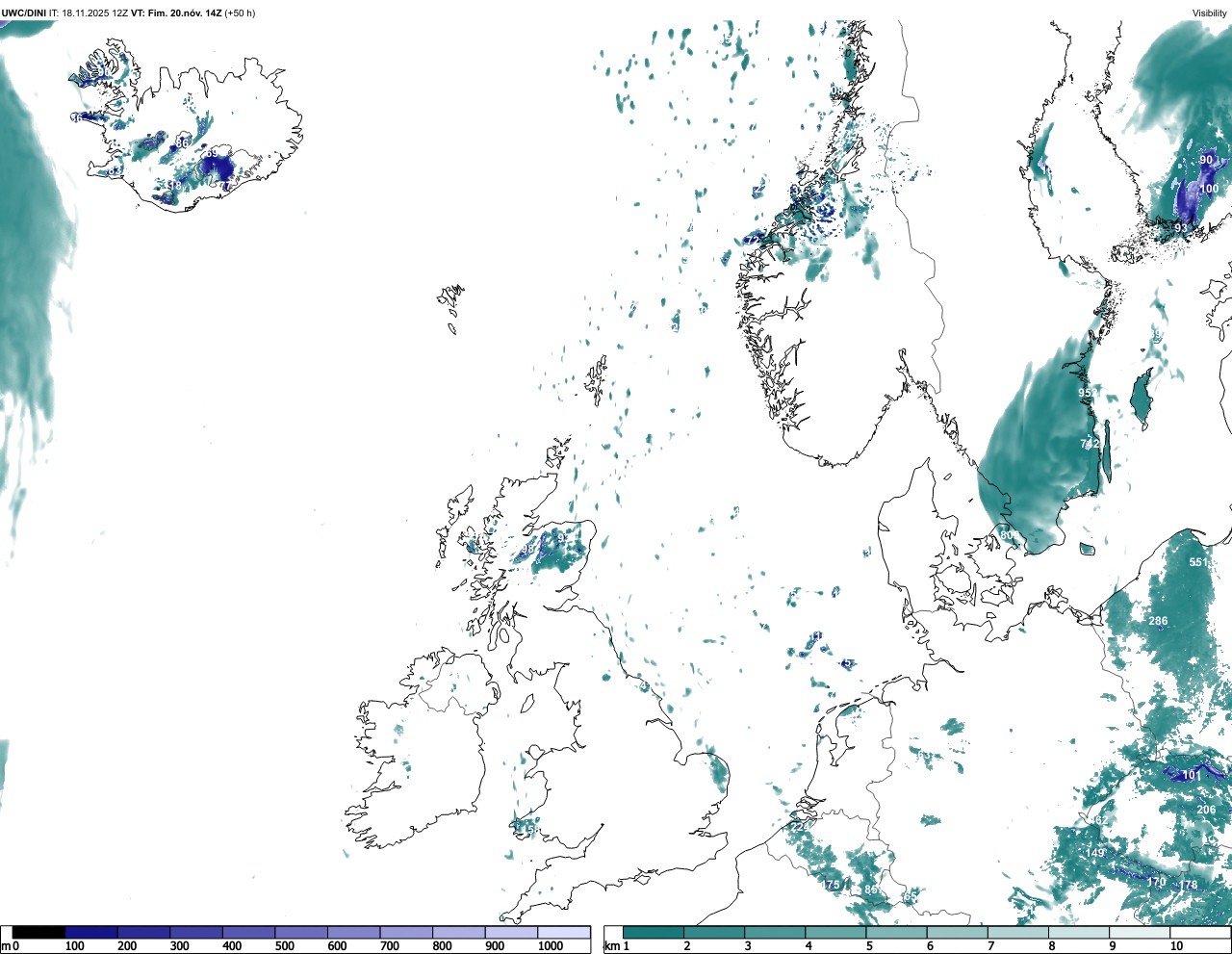Click the '149' visibility value on the map

[1095, 853]
